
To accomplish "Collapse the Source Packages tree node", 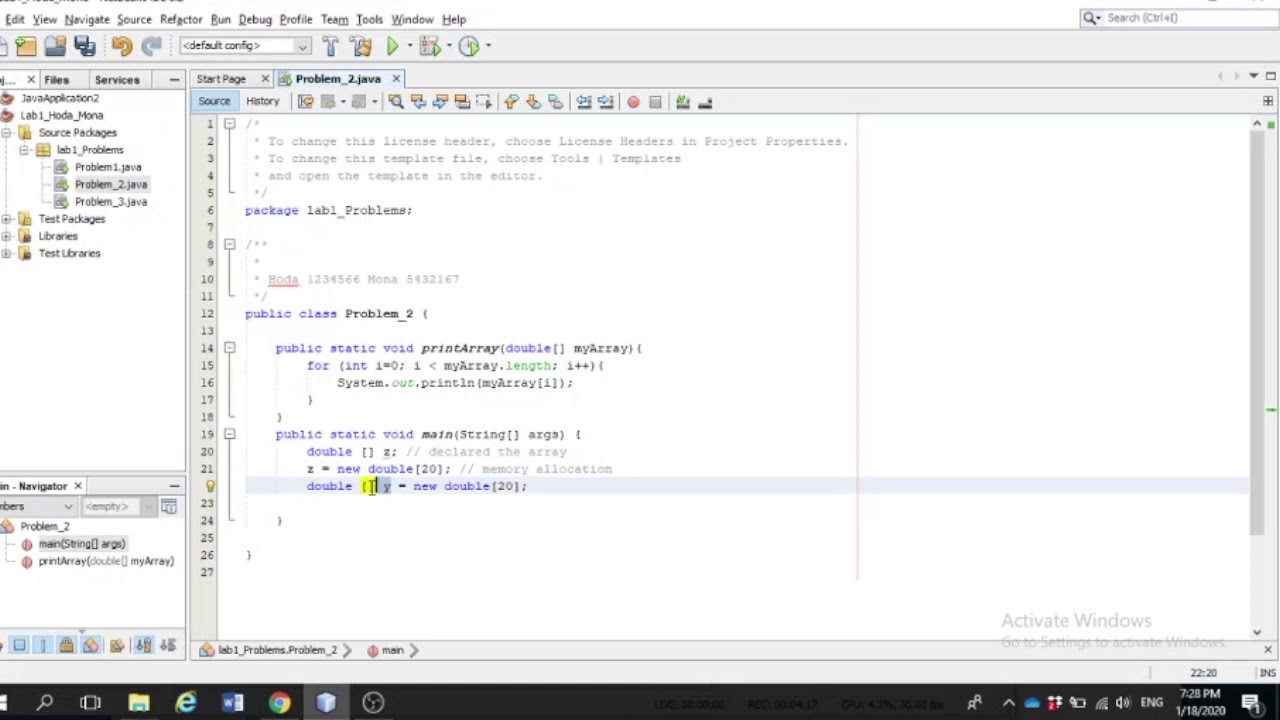I will click(x=7, y=133).
